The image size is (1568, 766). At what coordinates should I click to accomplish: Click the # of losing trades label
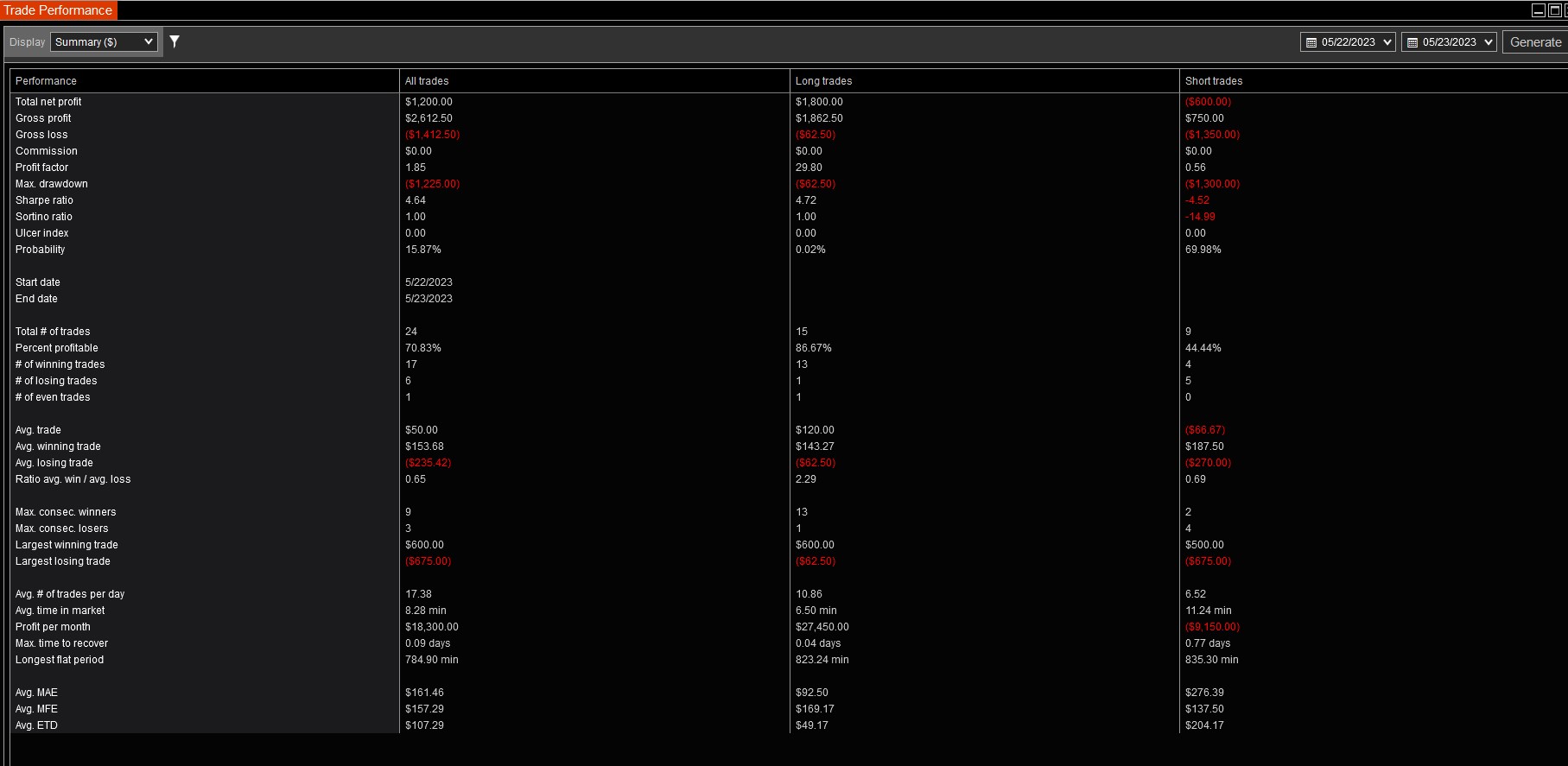[56, 381]
